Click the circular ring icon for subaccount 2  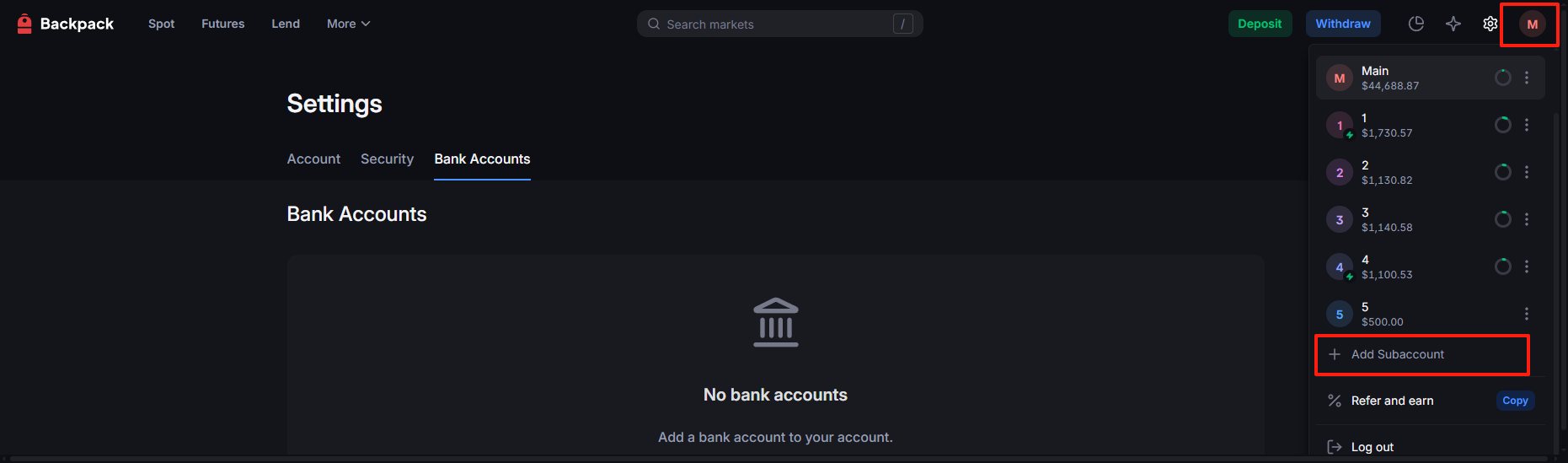(x=1502, y=172)
